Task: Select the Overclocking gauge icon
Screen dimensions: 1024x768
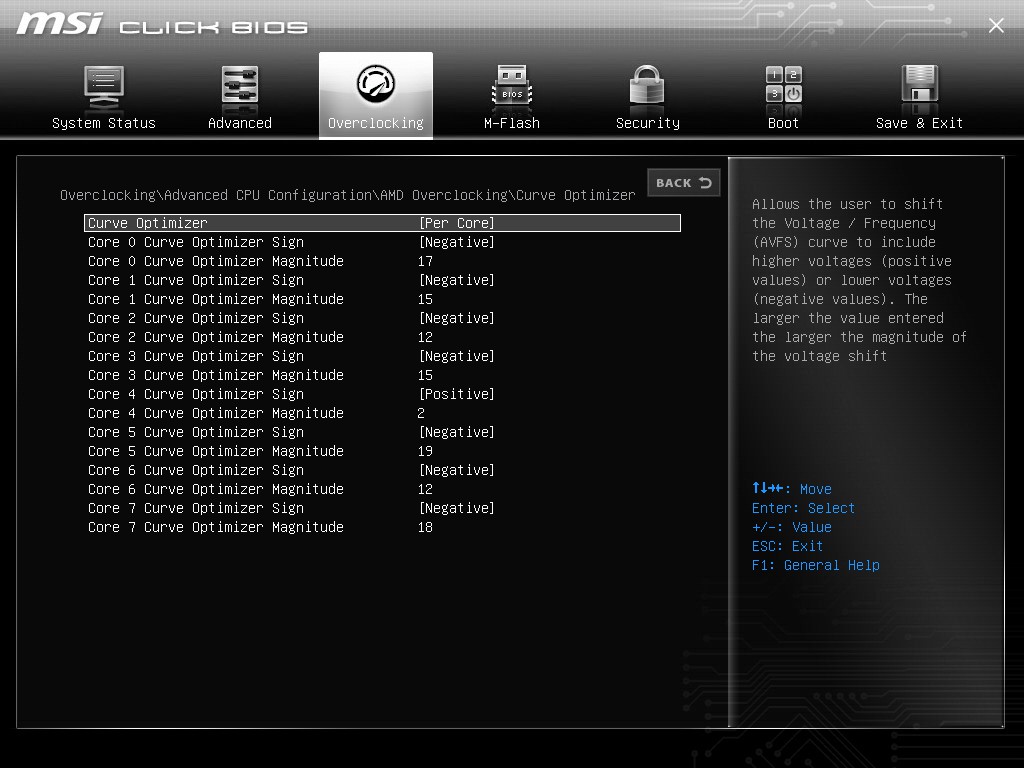Action: tap(376, 84)
